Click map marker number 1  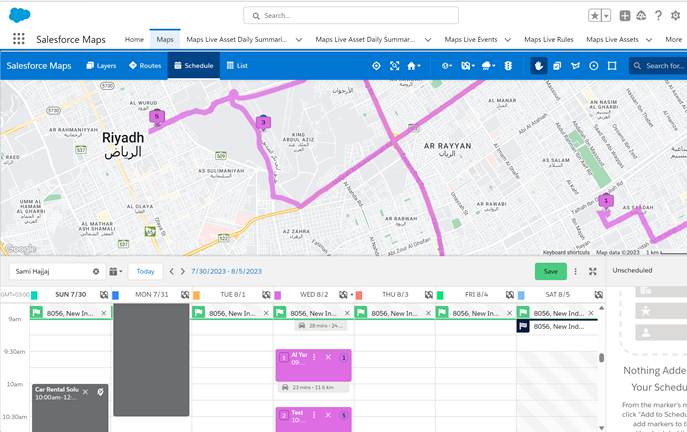pyautogui.click(x=606, y=201)
